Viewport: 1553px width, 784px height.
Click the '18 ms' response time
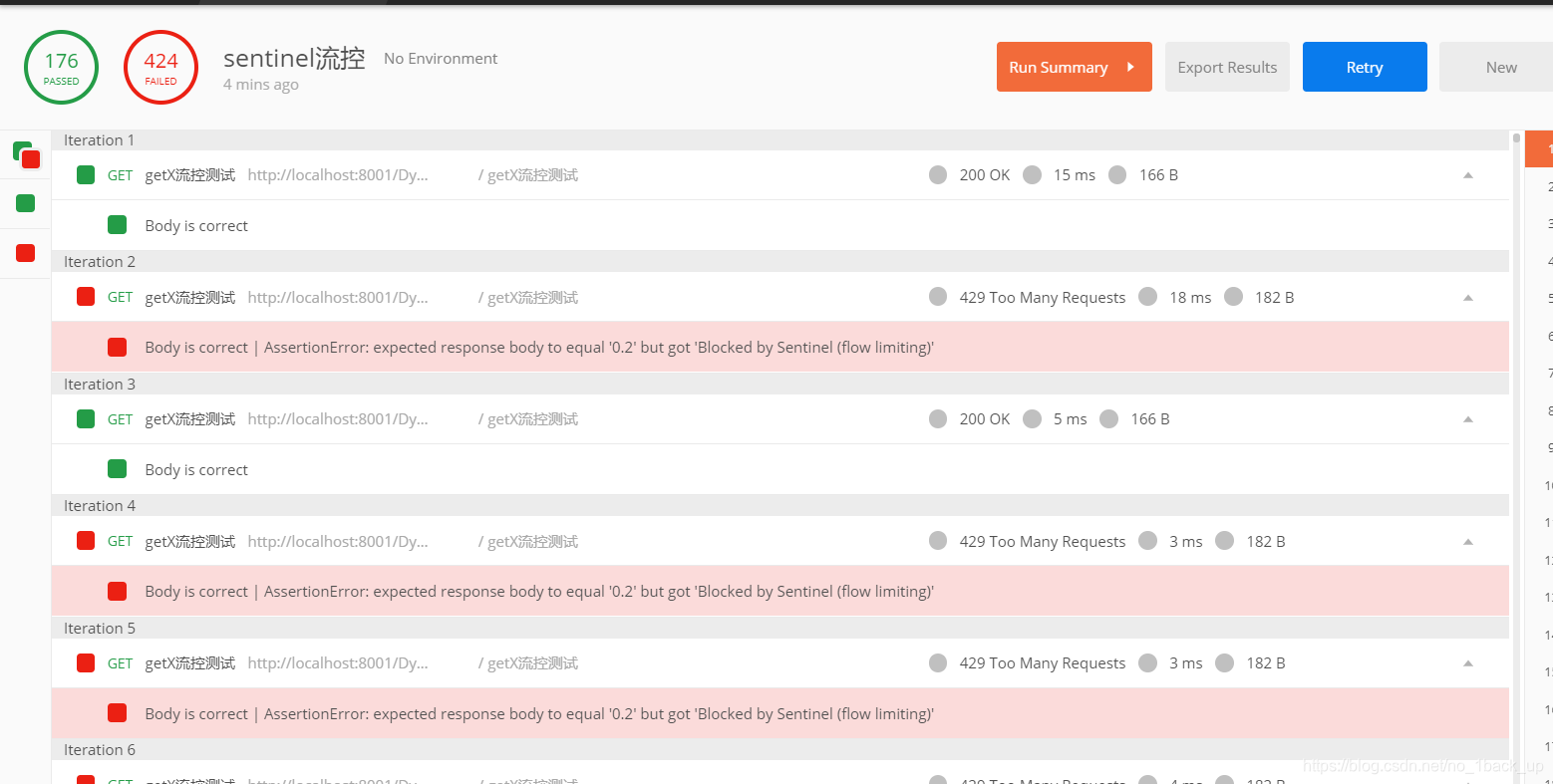click(x=1190, y=297)
